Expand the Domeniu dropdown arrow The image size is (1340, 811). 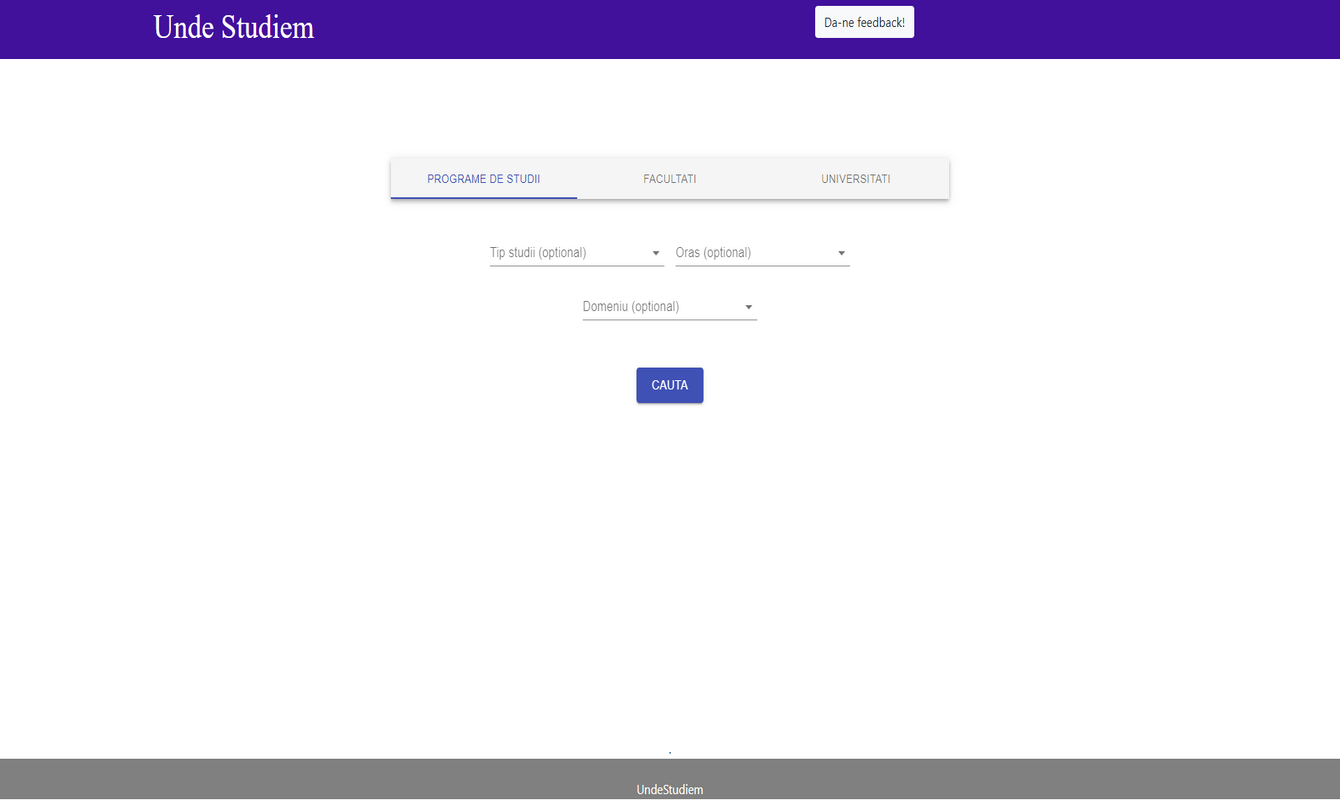[748, 308]
